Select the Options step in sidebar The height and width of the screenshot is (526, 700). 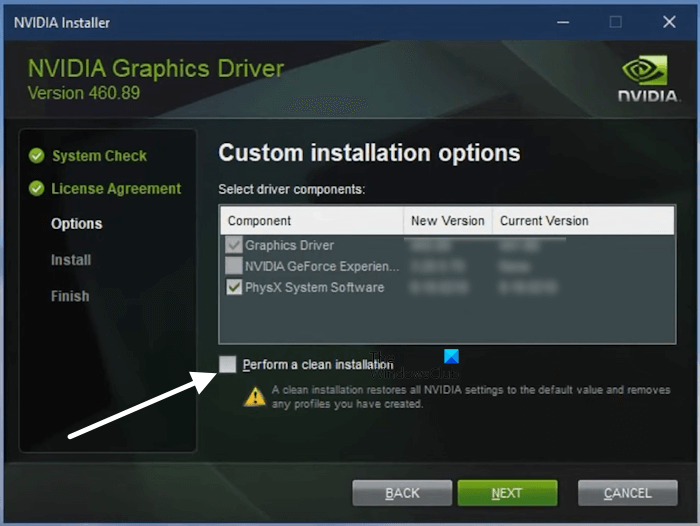tap(77, 223)
